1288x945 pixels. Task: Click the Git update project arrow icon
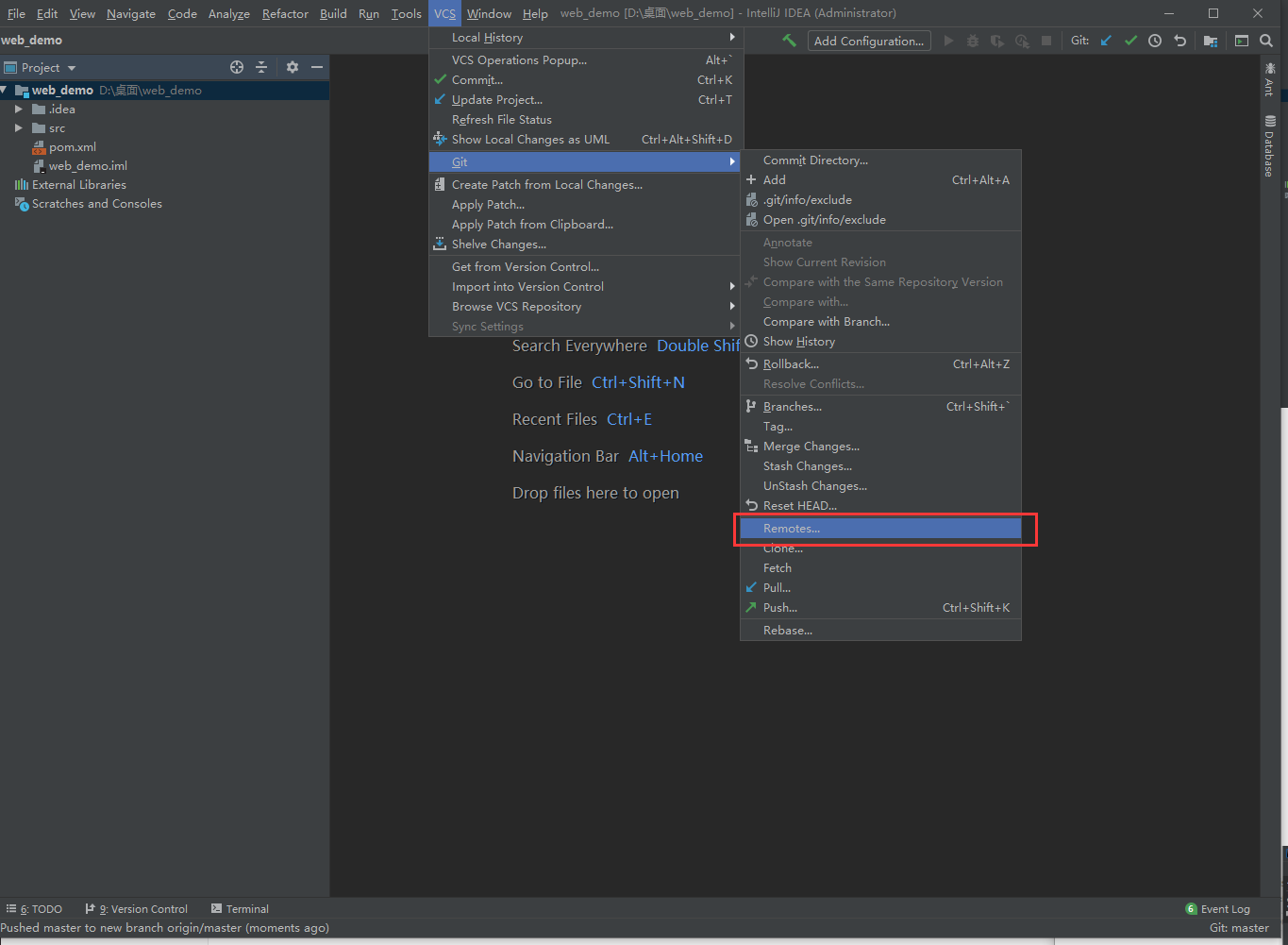point(1106,41)
